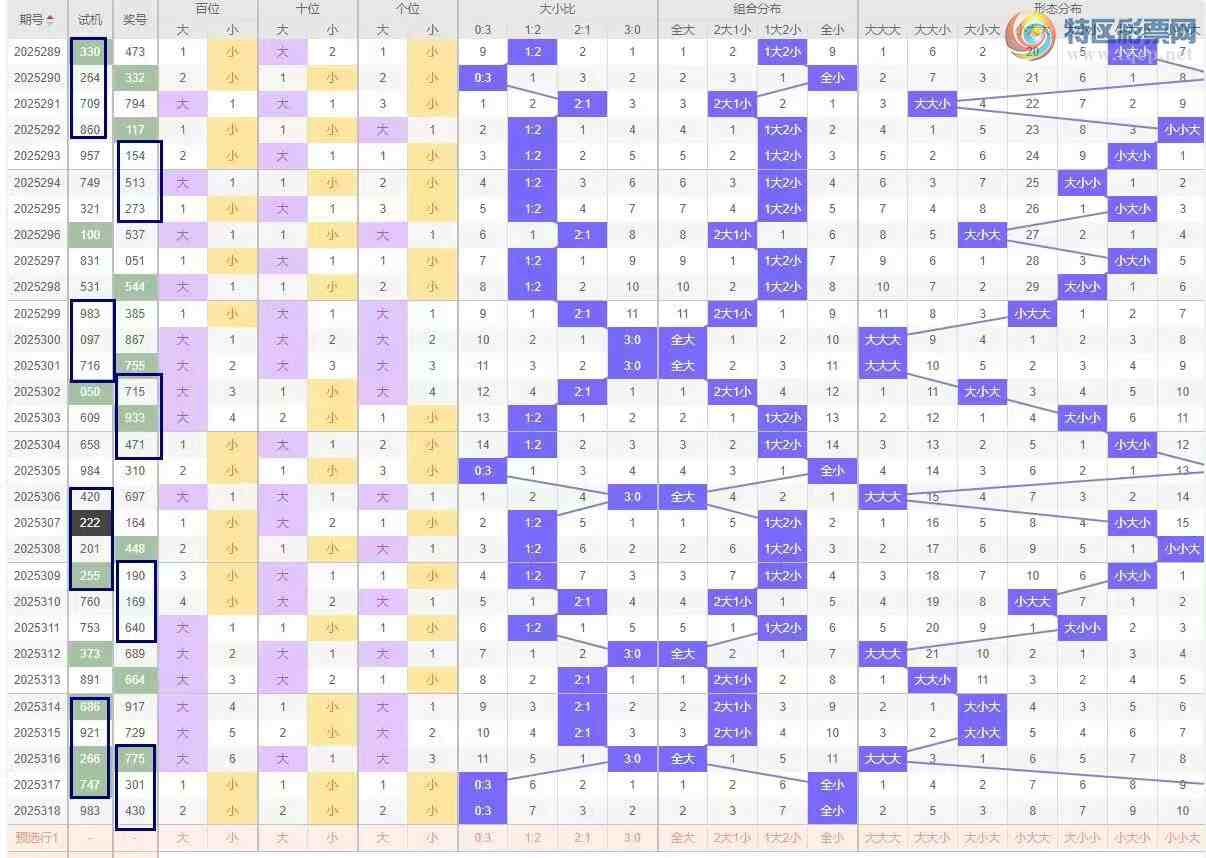Toggle 0:3 in the 预选行1 row

pyautogui.click(x=483, y=837)
